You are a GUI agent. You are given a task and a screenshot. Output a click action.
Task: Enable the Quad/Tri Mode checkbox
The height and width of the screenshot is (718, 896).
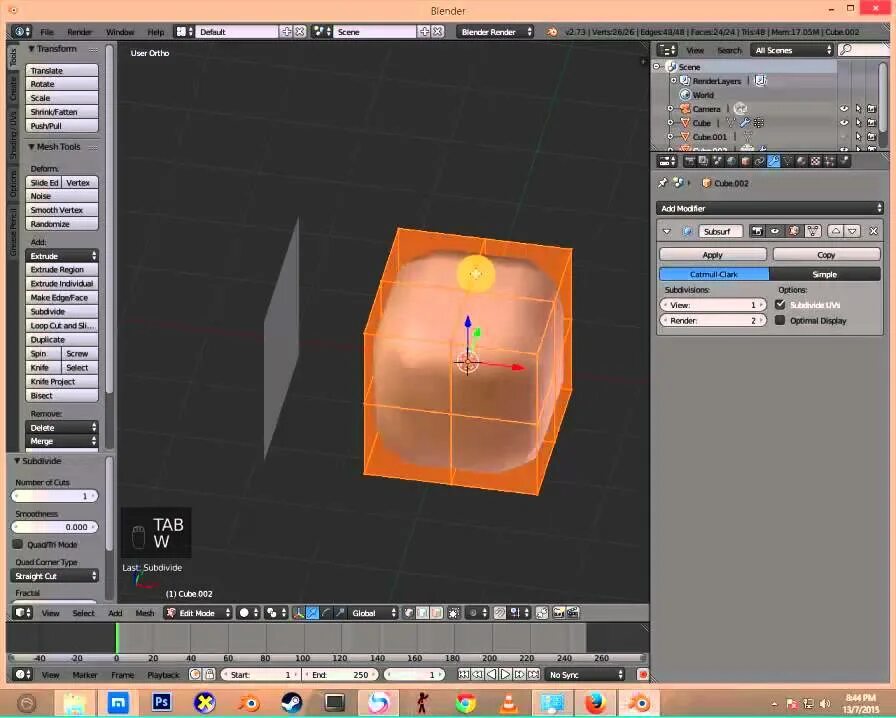pyautogui.click(x=18, y=544)
